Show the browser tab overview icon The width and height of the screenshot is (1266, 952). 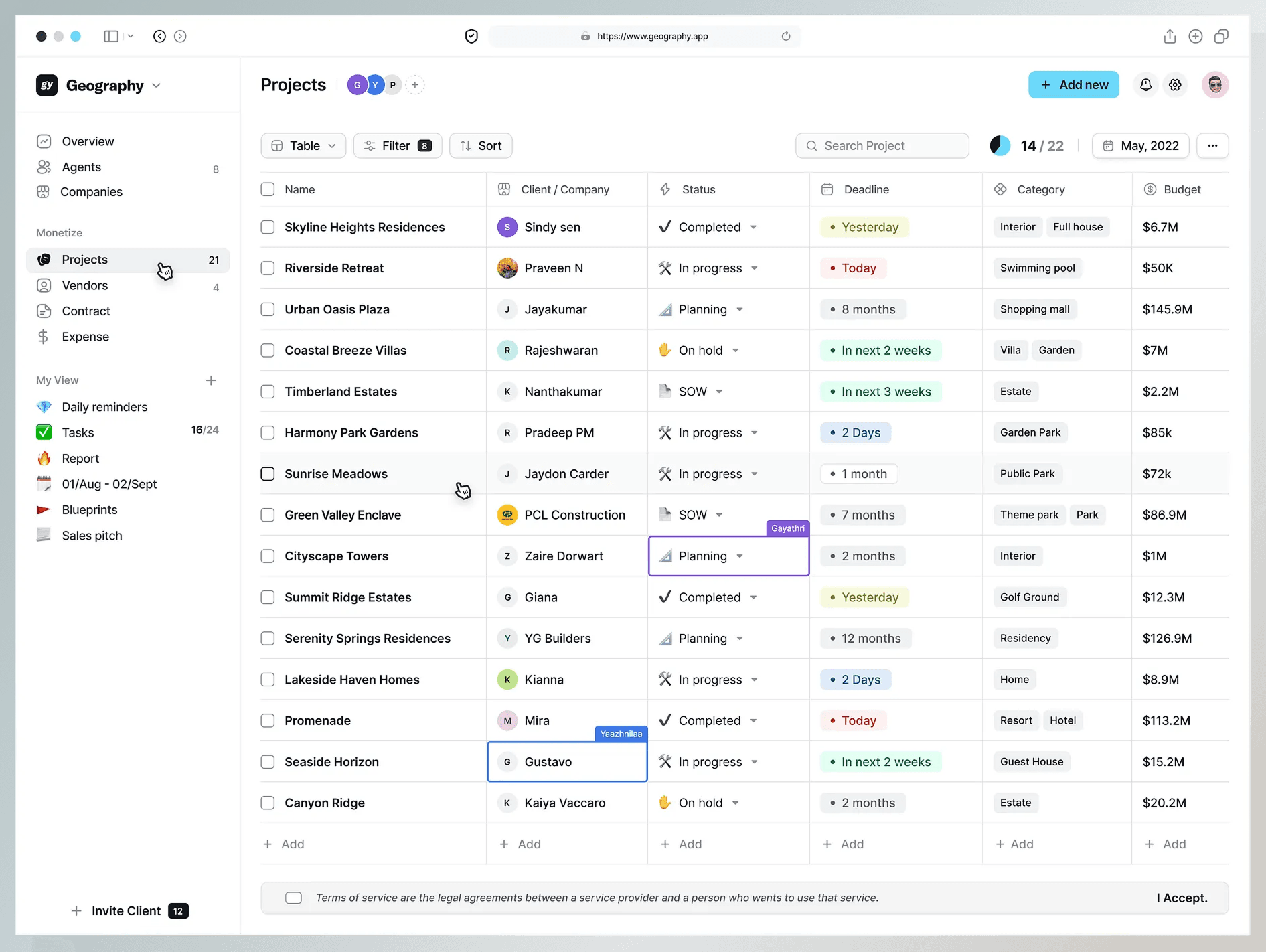click(1221, 36)
